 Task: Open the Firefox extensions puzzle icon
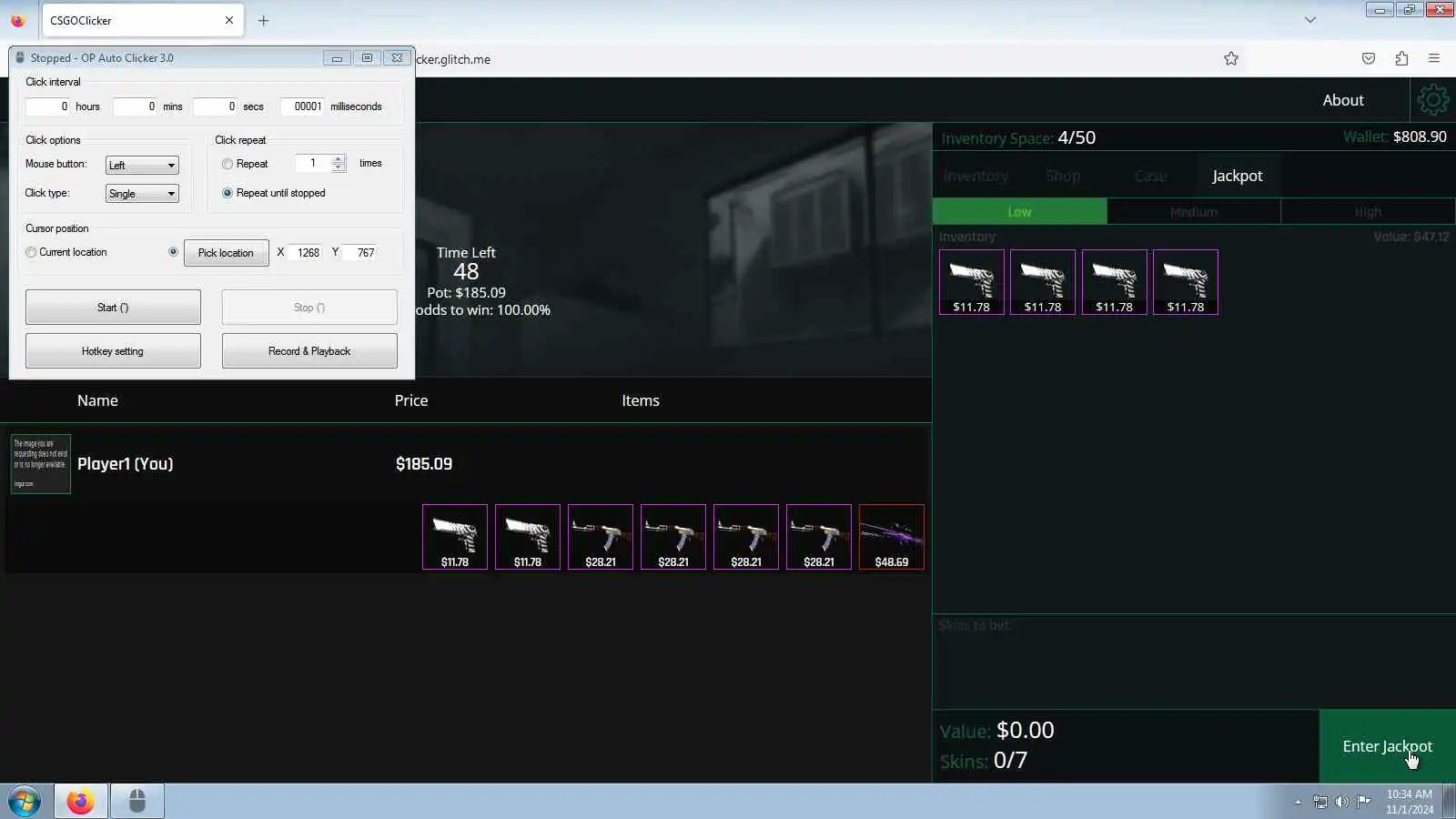coord(1401,59)
